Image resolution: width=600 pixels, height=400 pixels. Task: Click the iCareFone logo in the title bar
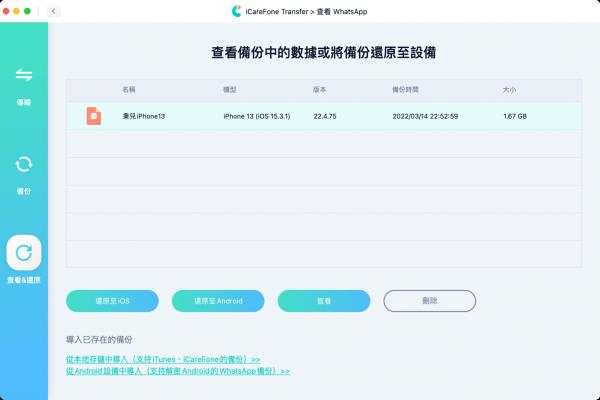pos(236,11)
